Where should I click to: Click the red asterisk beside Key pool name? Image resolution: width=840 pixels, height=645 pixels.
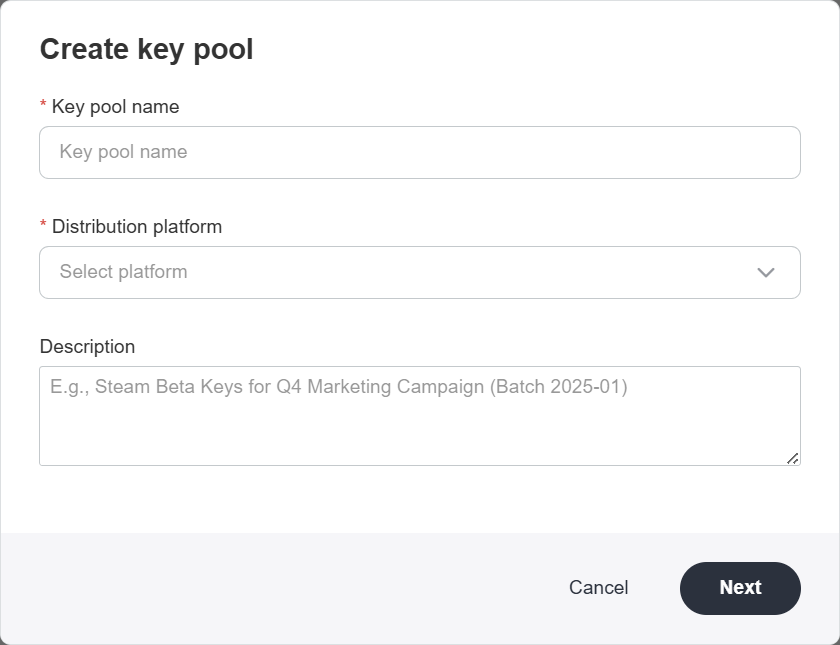click(x=43, y=106)
